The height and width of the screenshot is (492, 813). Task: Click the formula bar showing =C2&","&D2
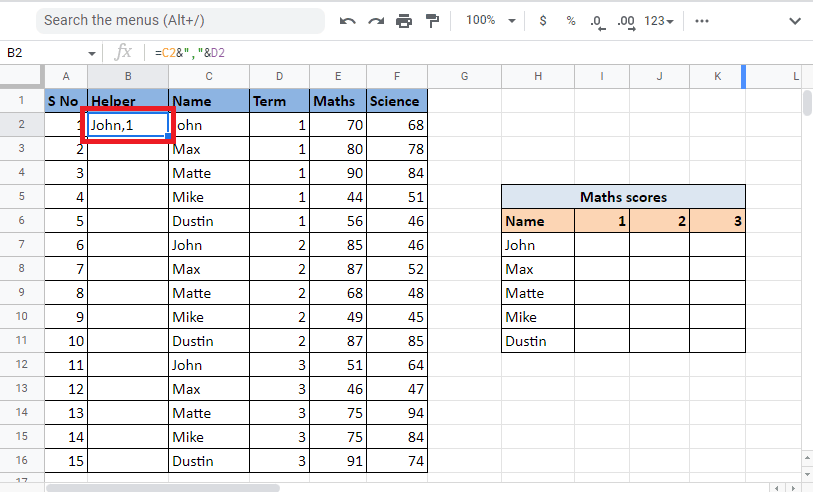pyautogui.click(x=477, y=53)
